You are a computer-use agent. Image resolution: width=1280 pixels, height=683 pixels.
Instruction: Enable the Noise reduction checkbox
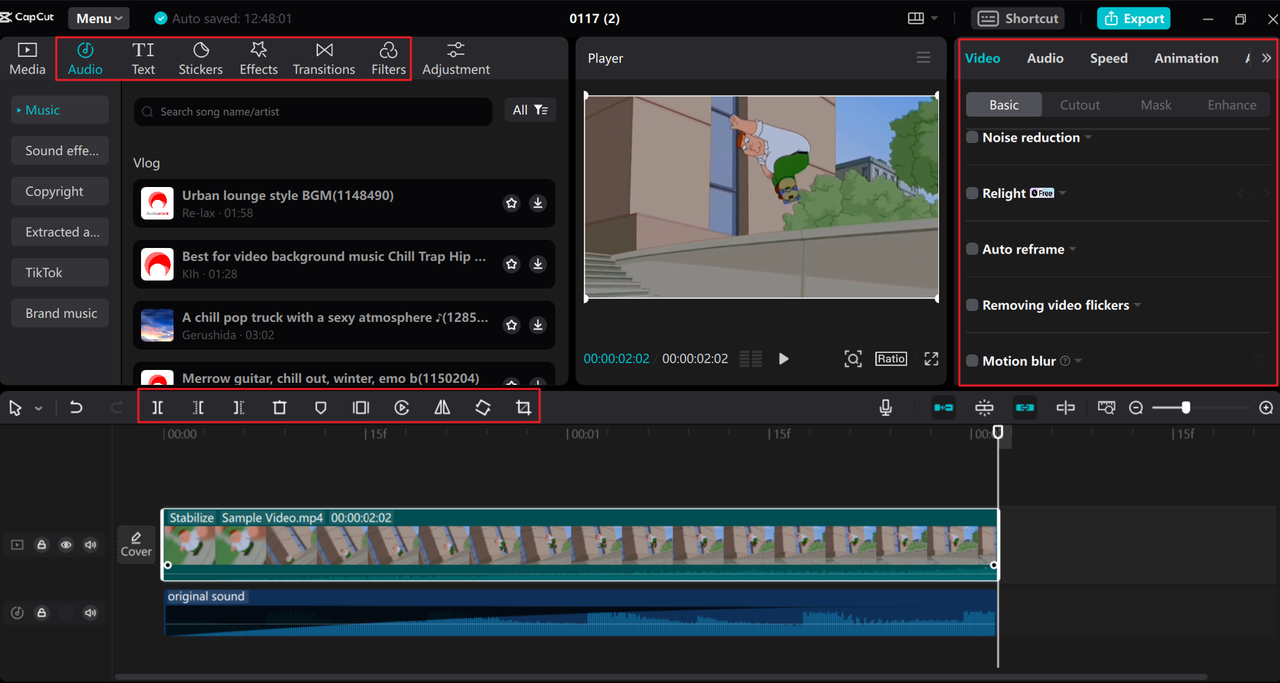point(972,137)
